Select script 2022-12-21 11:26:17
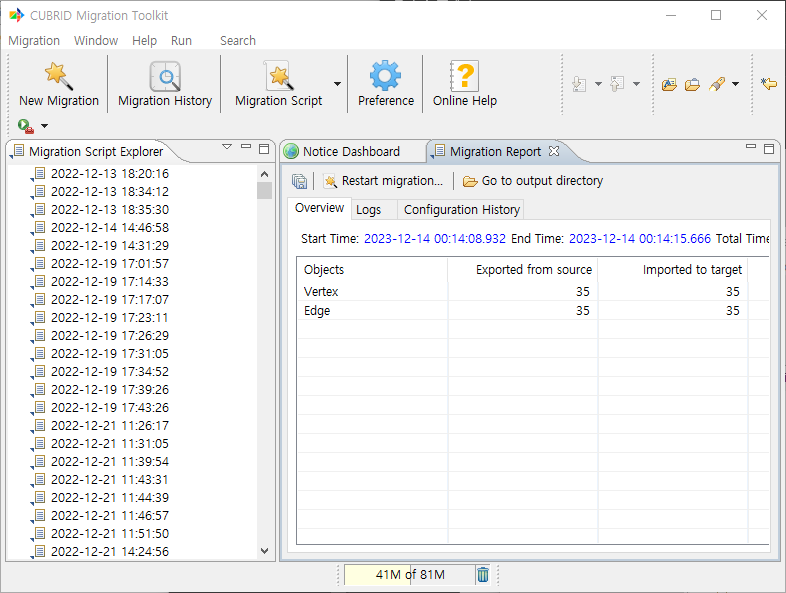 110,426
